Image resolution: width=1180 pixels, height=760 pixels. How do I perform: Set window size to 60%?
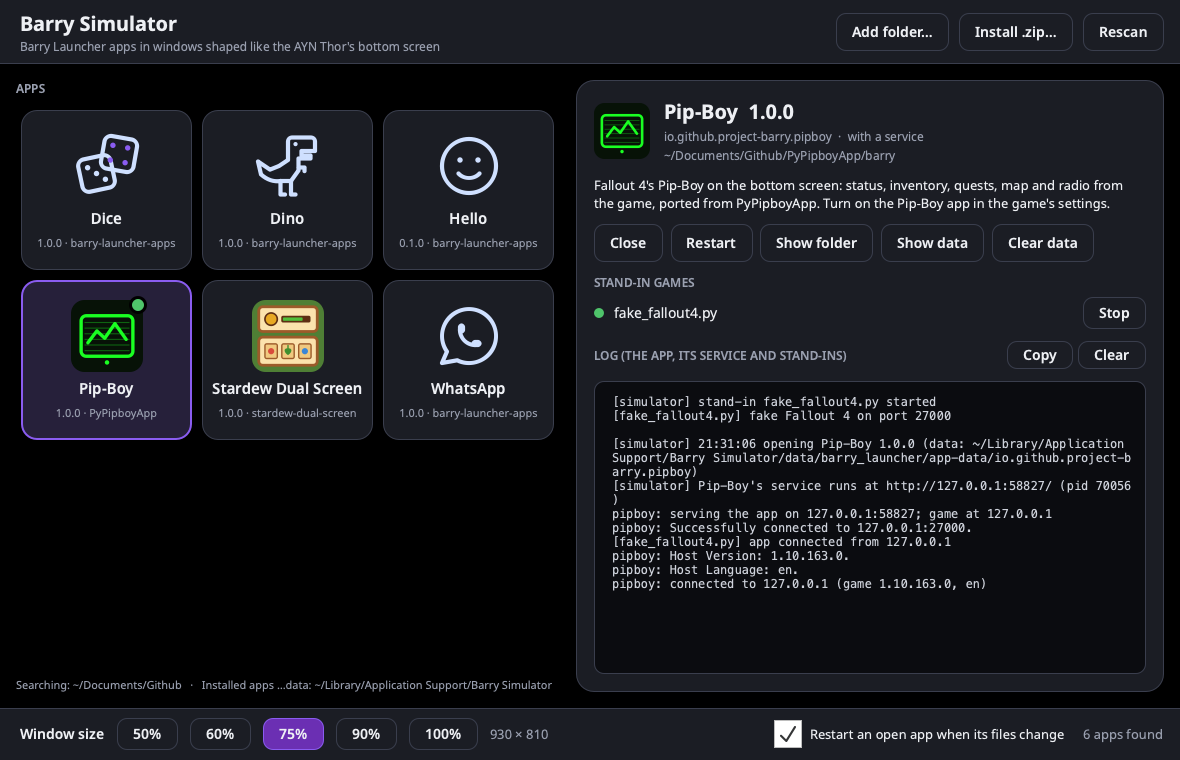[x=220, y=734]
